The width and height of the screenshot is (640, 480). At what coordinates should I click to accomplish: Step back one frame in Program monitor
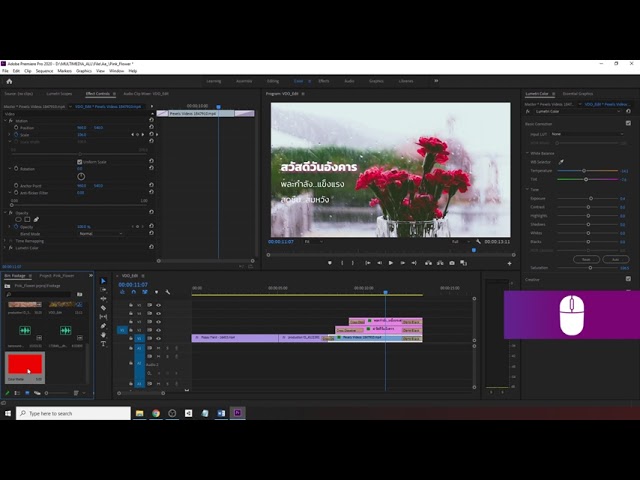point(379,263)
